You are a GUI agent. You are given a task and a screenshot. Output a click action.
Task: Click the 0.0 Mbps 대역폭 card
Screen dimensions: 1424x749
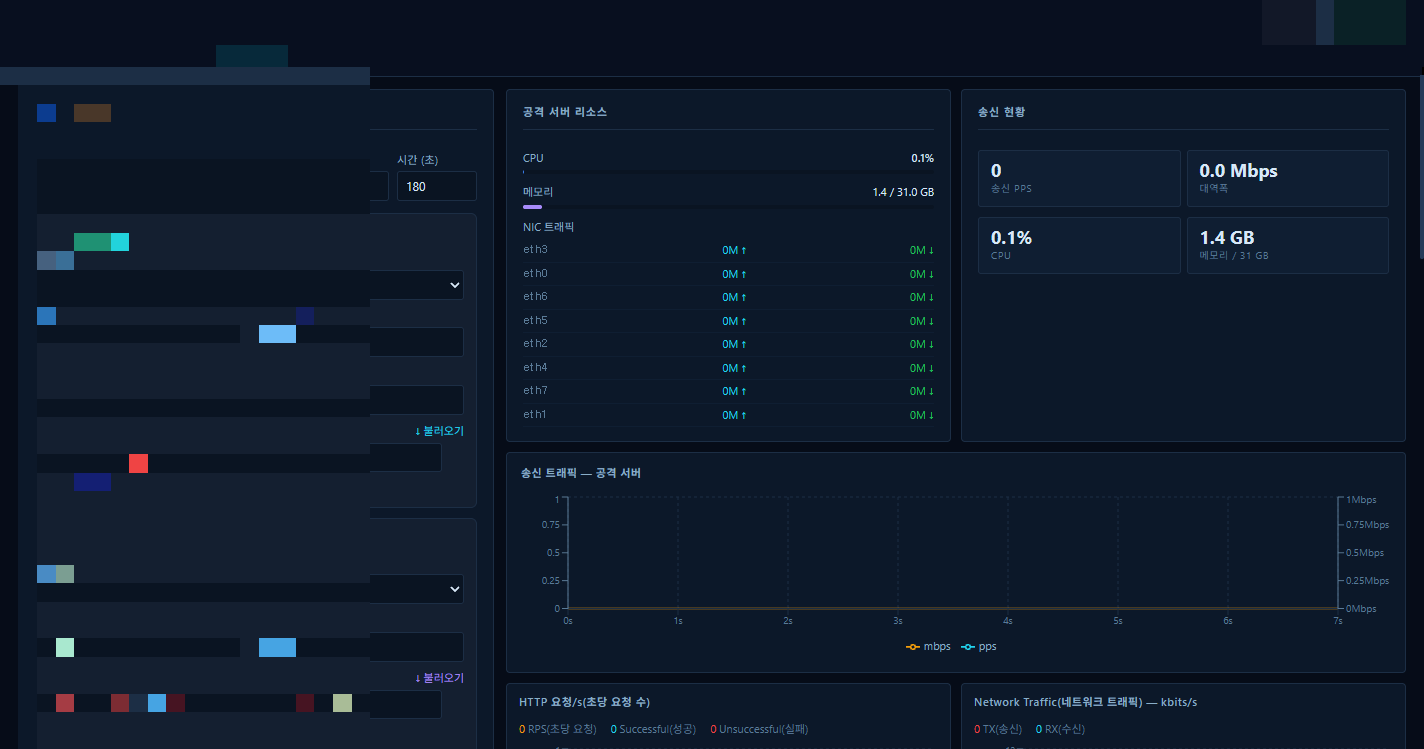(1288, 178)
